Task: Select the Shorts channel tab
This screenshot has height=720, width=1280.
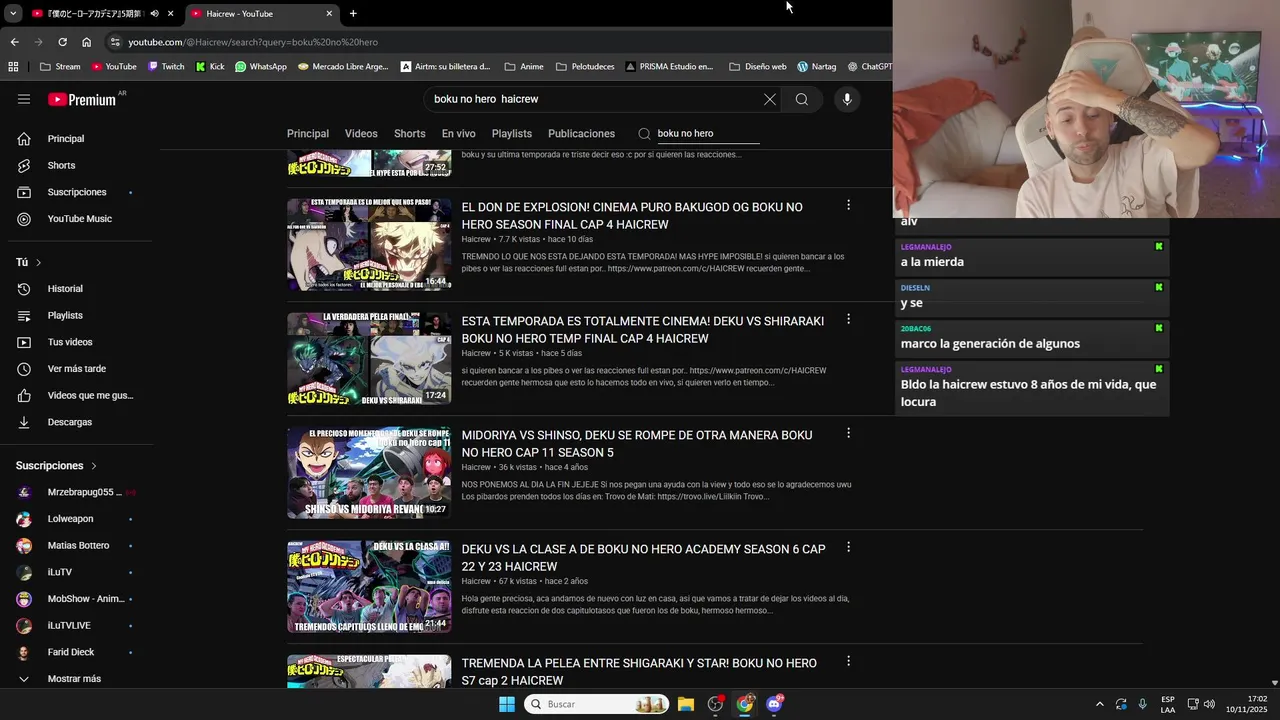Action: click(x=409, y=134)
